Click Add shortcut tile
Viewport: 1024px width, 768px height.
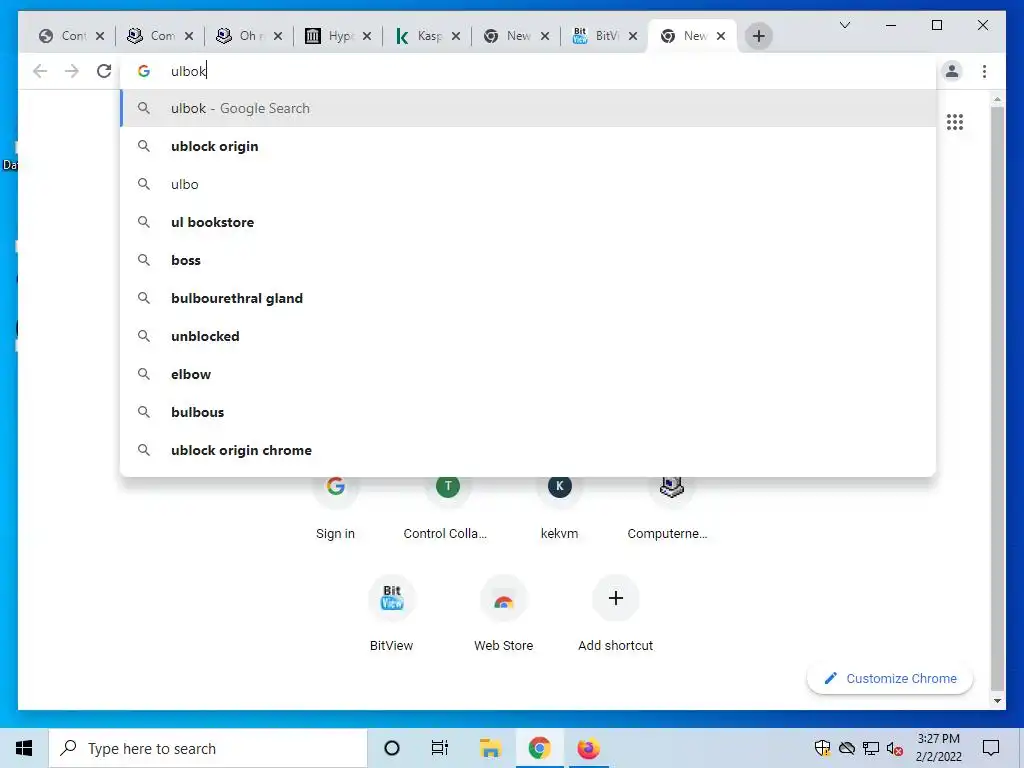pos(615,614)
